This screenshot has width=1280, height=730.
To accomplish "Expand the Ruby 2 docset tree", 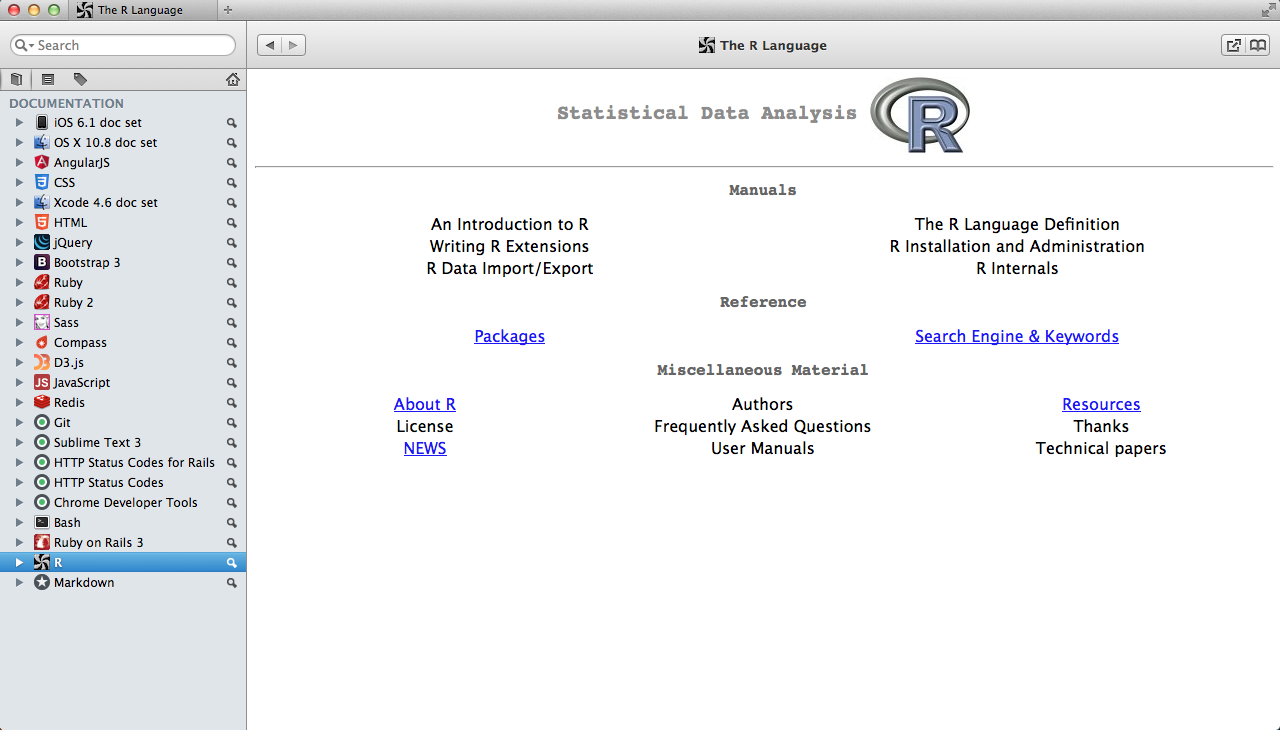I will coord(18,302).
